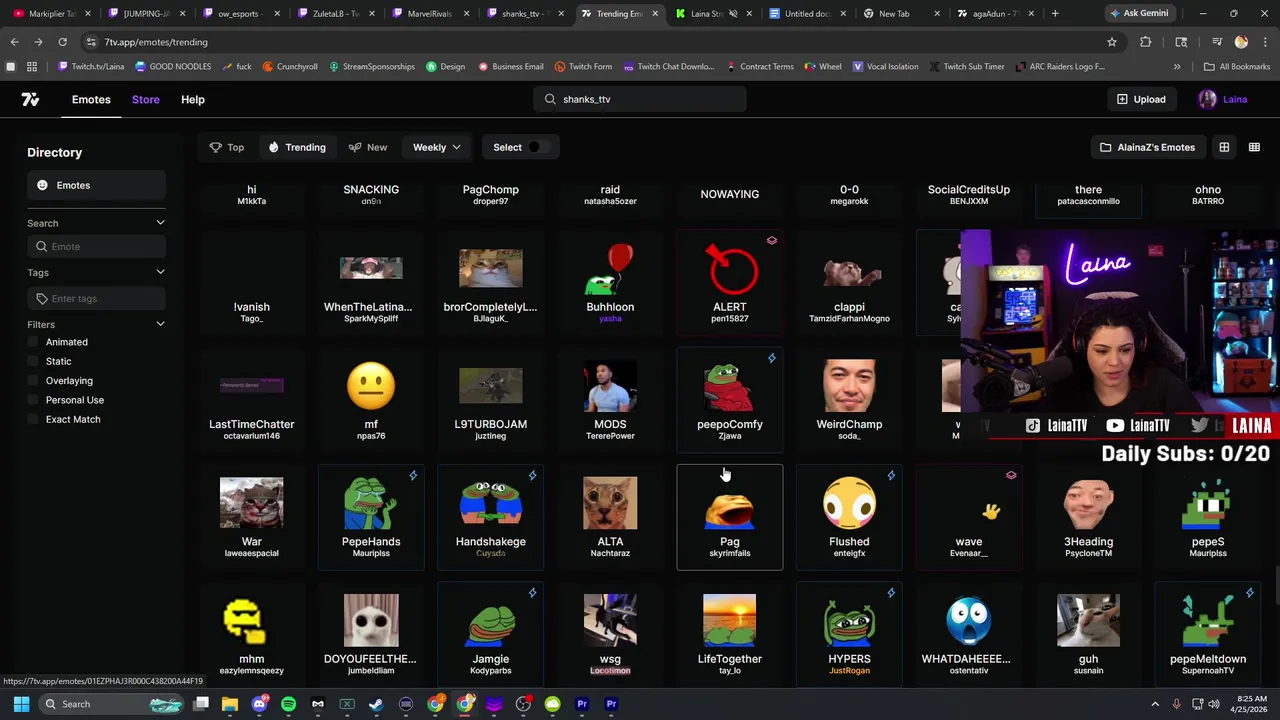Open the mhm emote
The height and width of the screenshot is (720, 1280).
251,634
